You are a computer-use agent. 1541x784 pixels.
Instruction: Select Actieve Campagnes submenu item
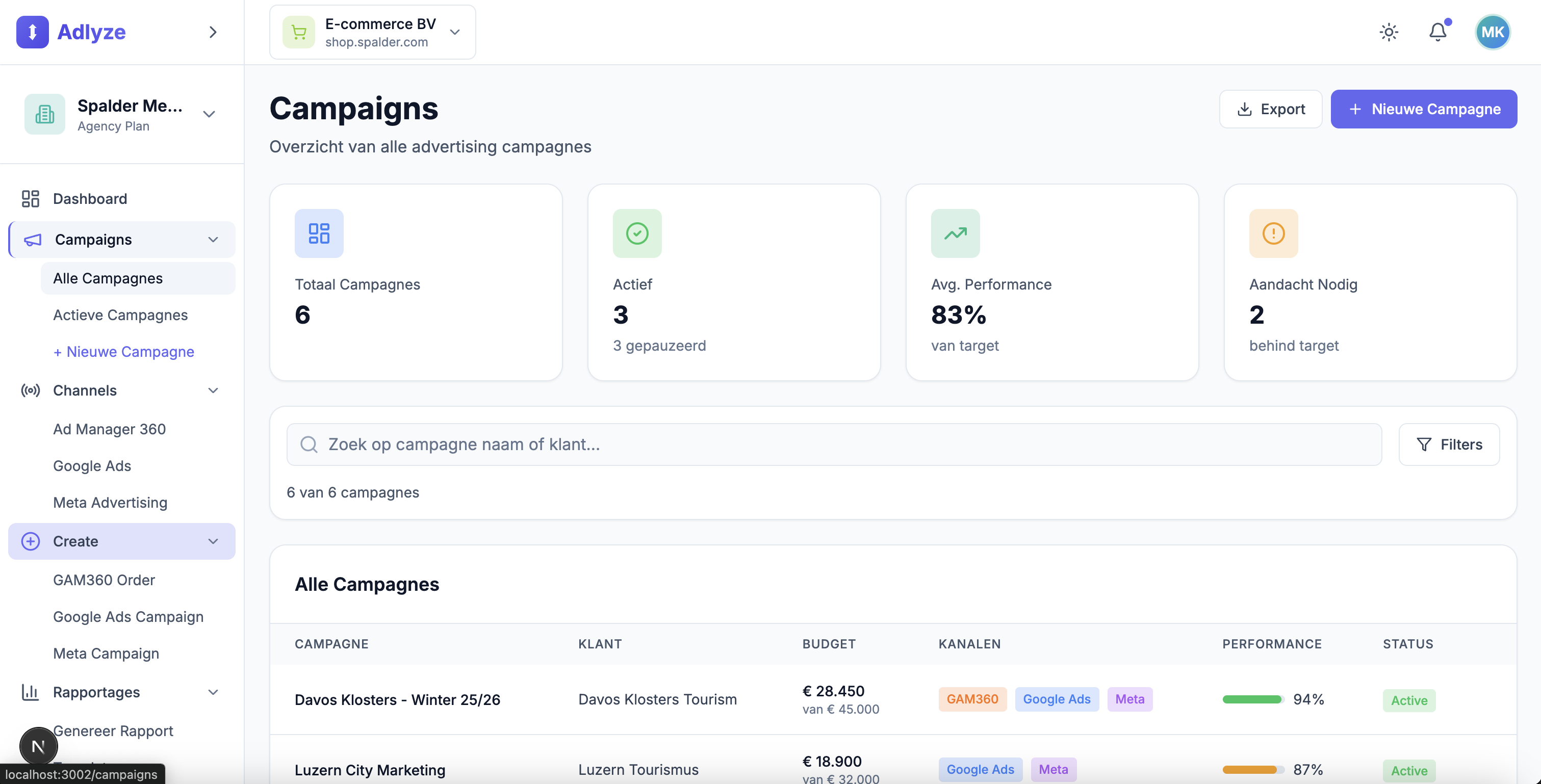pyautogui.click(x=120, y=315)
